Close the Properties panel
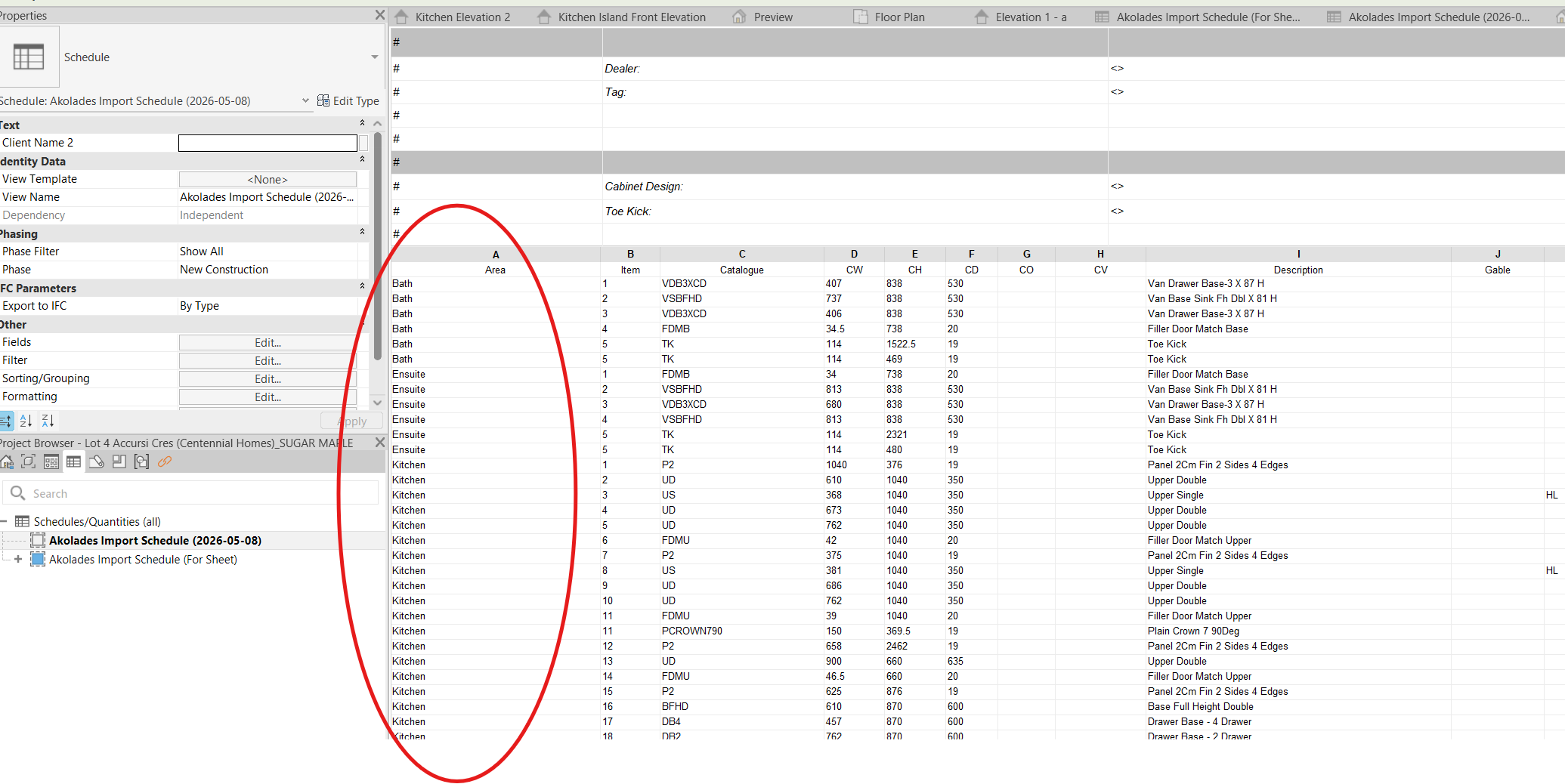1565x784 pixels. [380, 15]
